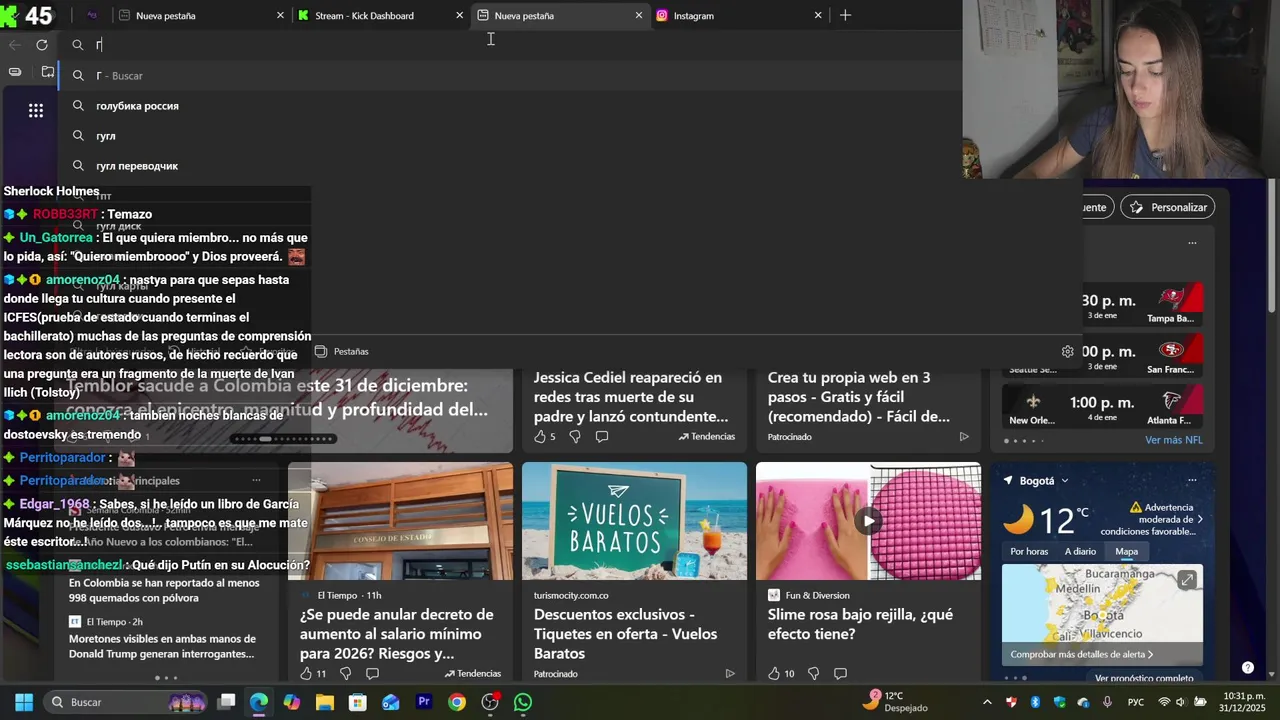Open 'anular decreto de aumento' article
Viewport: 1280px width, 720px height.
pyautogui.click(x=397, y=634)
